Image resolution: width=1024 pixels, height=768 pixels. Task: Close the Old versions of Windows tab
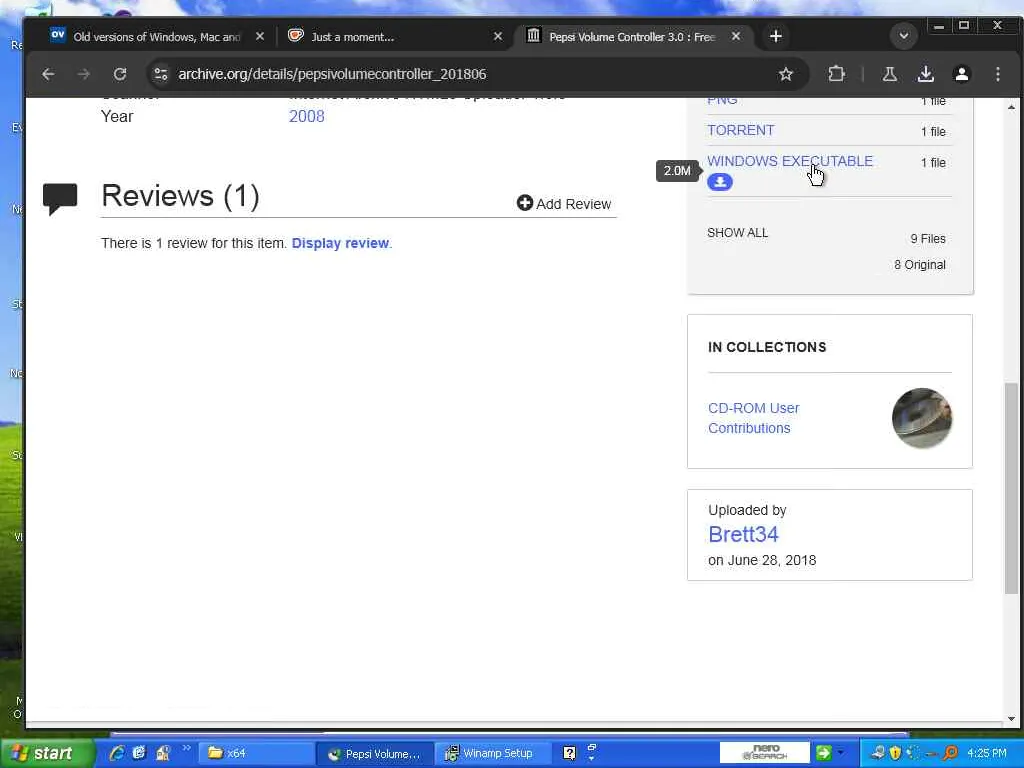(260, 37)
